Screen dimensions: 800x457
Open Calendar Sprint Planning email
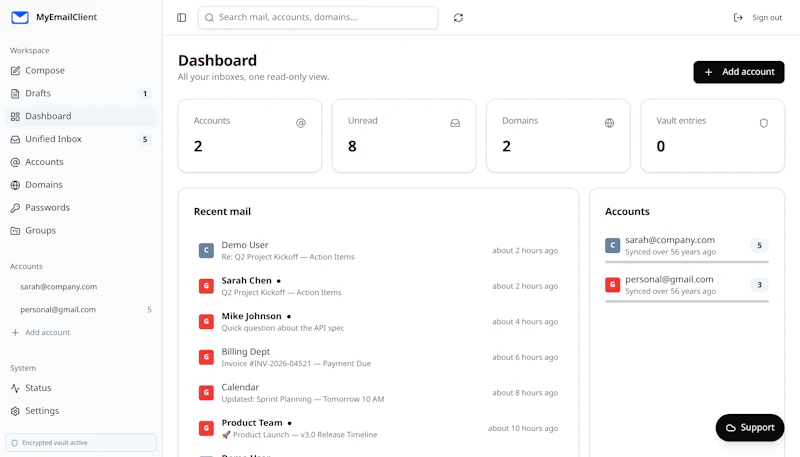(378, 393)
